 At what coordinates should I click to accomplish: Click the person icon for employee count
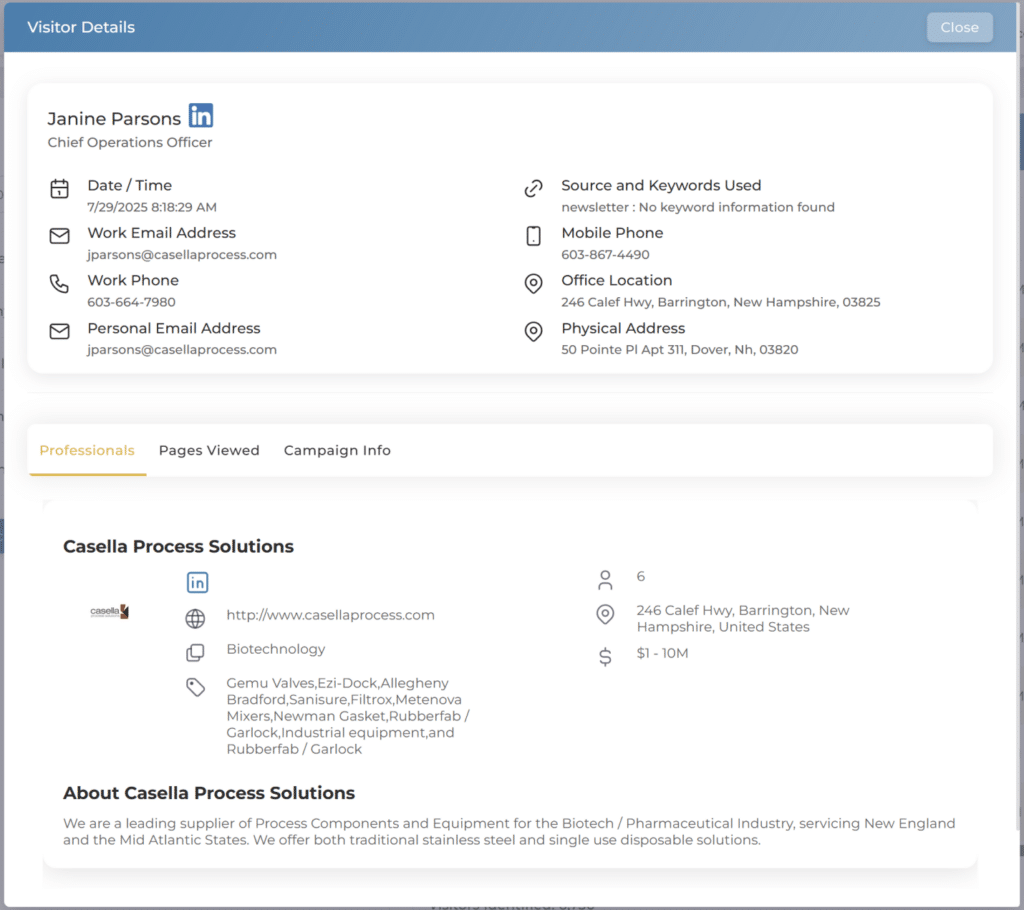tap(605, 580)
